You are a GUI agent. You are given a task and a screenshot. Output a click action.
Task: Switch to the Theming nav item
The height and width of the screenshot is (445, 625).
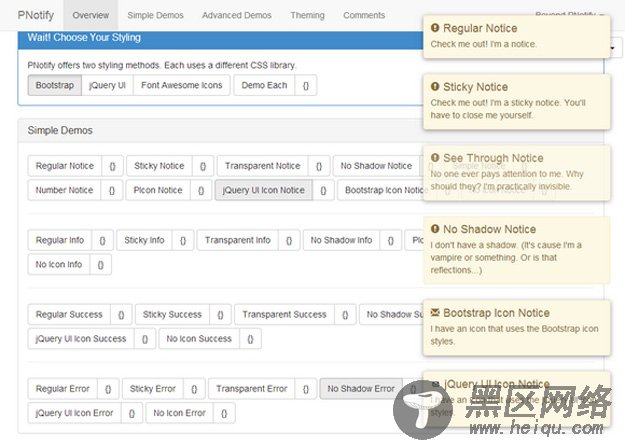(x=307, y=15)
